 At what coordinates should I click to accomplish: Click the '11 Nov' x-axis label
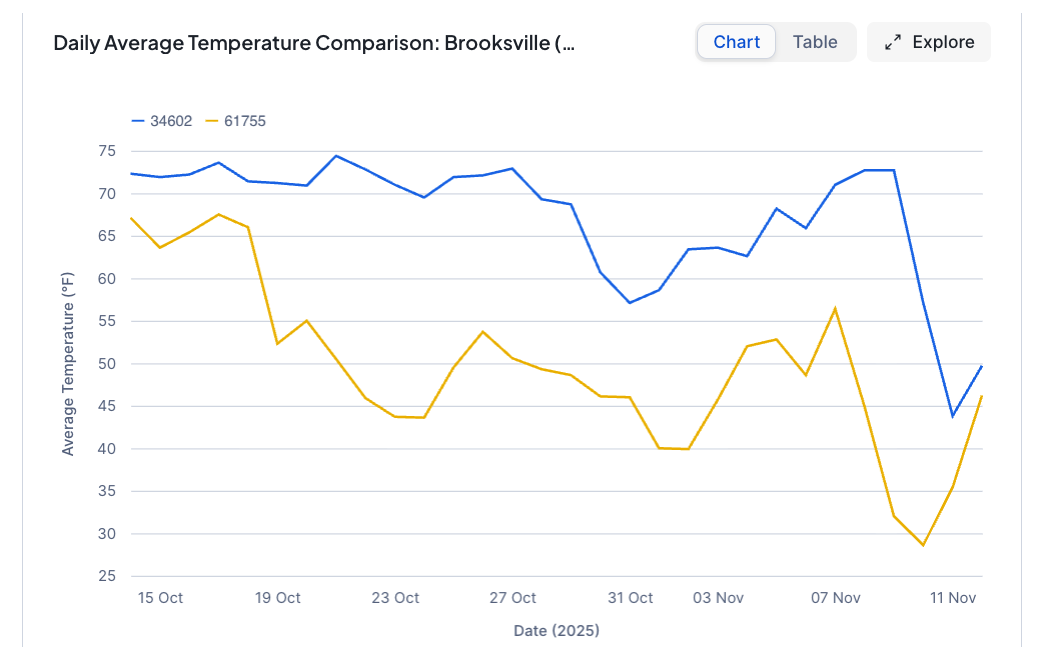[952, 598]
